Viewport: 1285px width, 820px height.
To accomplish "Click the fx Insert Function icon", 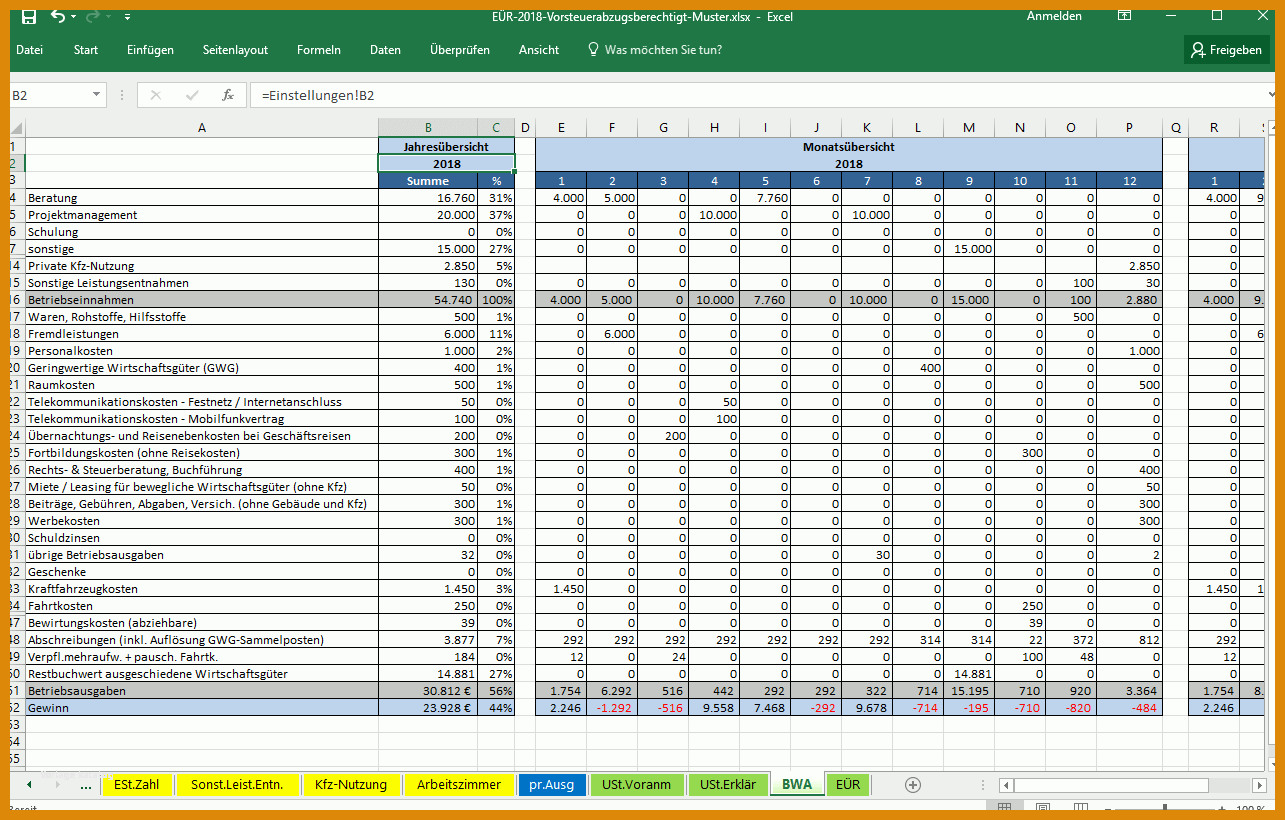I will tap(228, 95).
